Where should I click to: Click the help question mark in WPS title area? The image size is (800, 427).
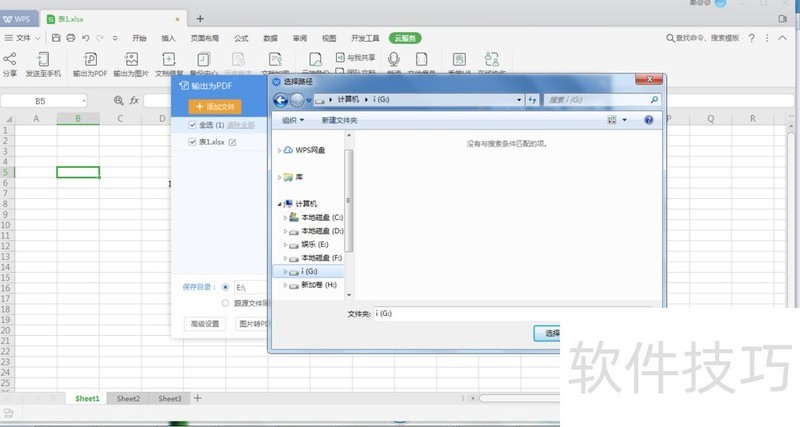[x=752, y=38]
